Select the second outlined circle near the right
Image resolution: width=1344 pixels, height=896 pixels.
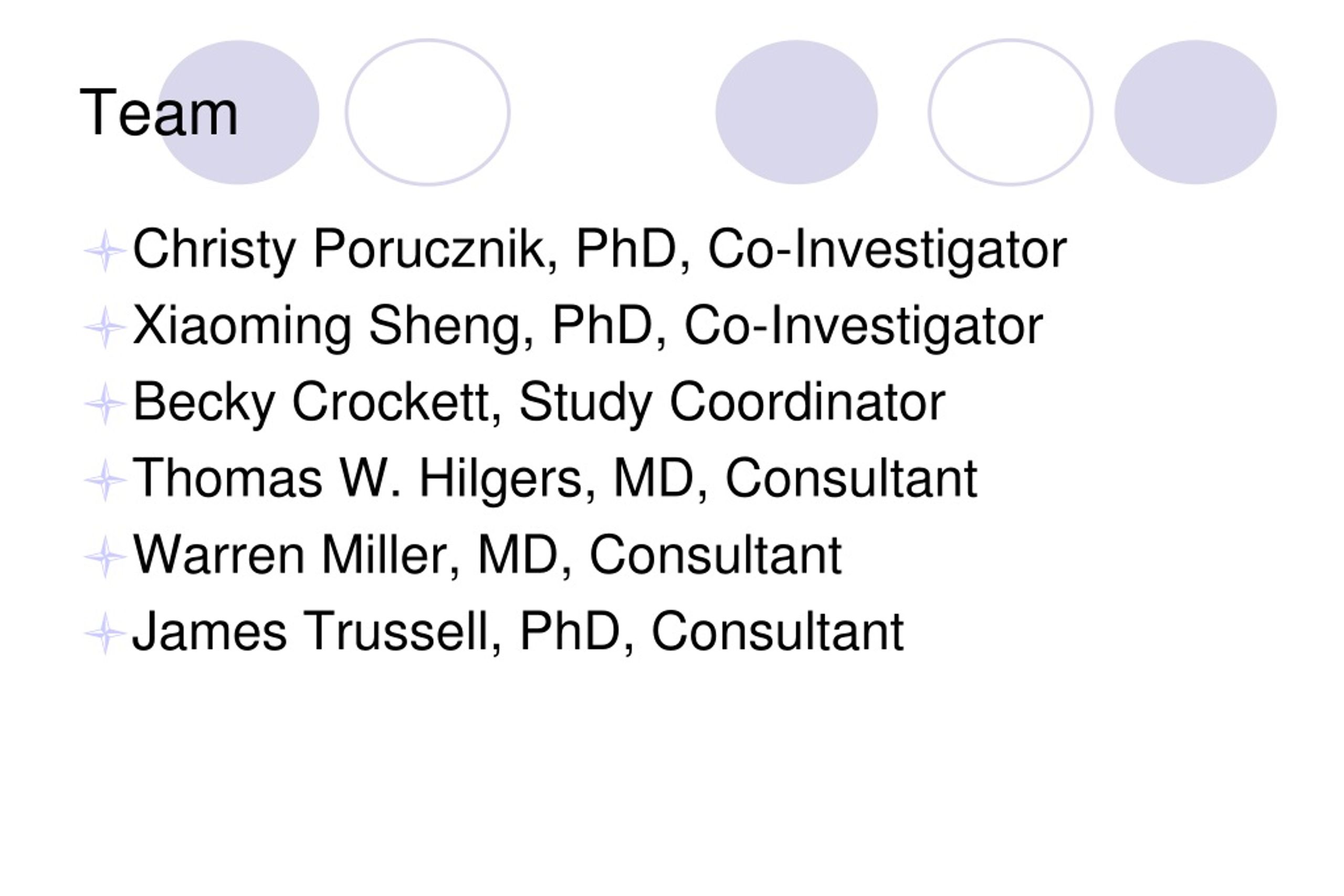point(1010,112)
